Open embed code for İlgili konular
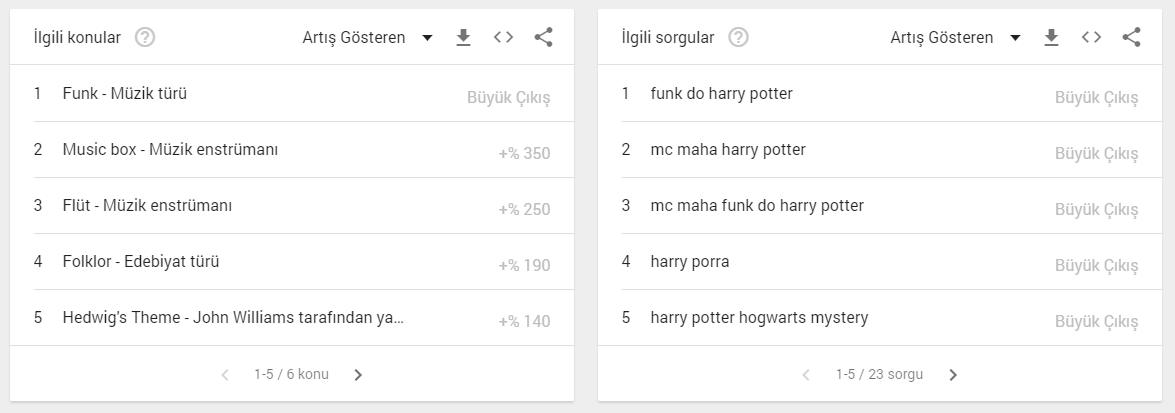 pos(504,37)
